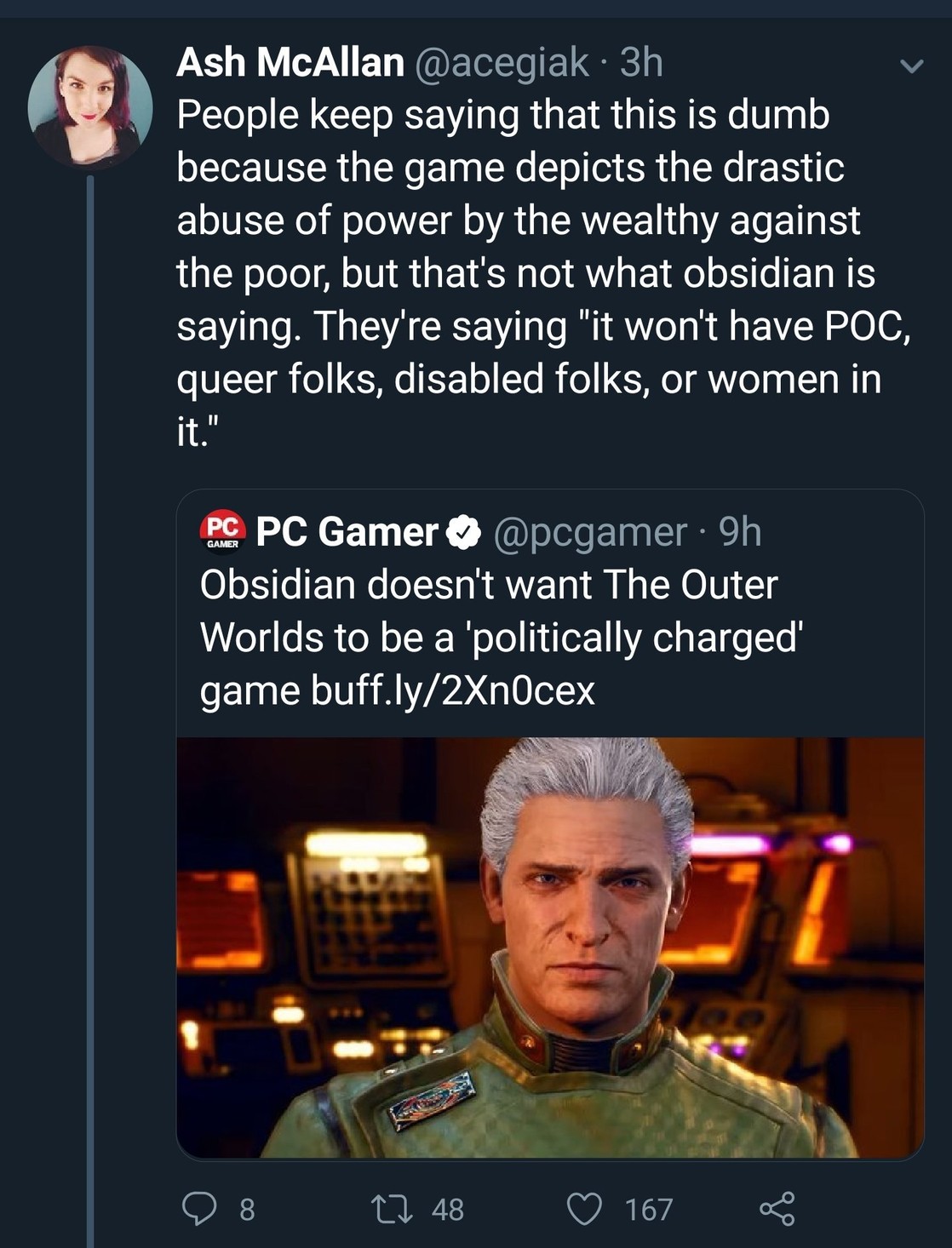
Task: Click the PC Gamer logo icon
Action: (x=222, y=532)
